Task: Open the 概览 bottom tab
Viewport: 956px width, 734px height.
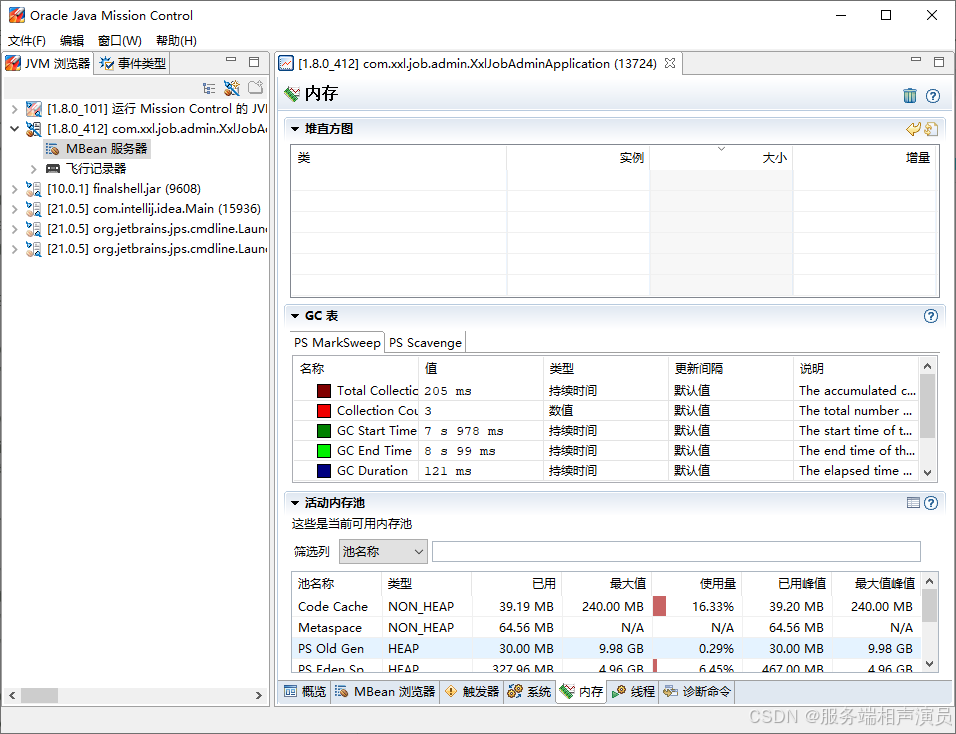Action: pyautogui.click(x=305, y=691)
